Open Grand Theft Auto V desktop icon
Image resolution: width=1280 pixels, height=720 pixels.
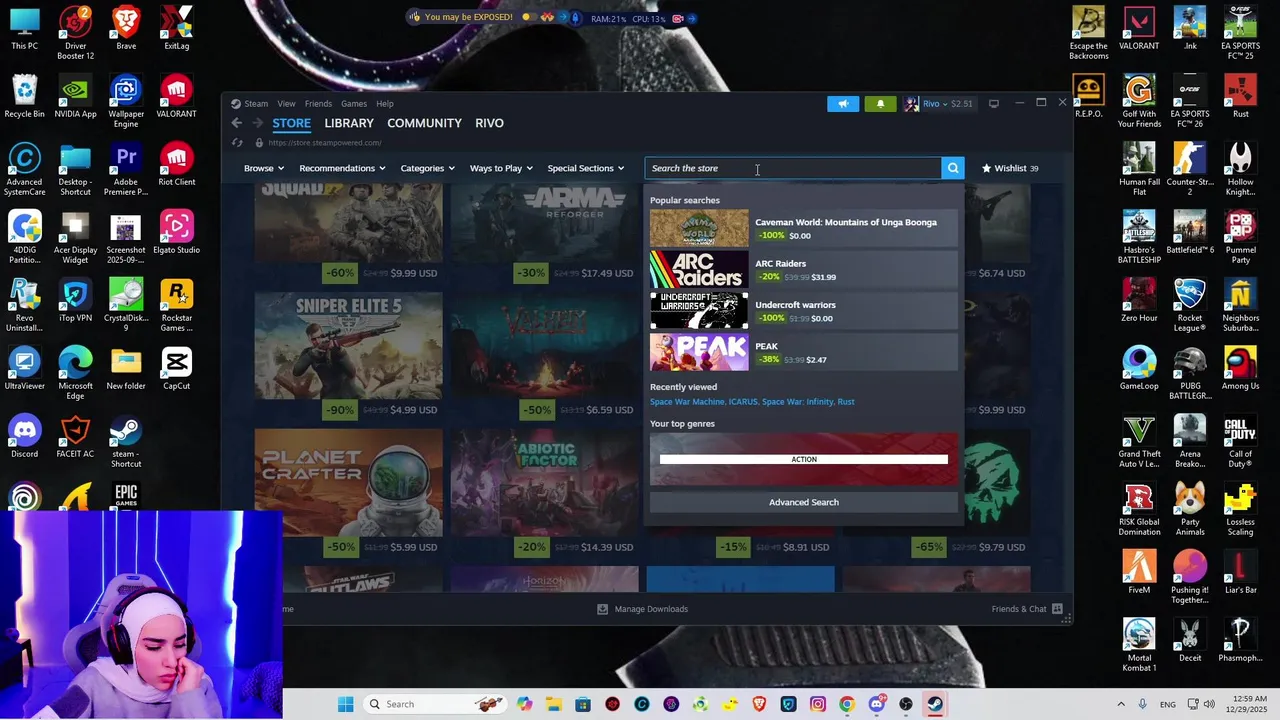pos(1139,442)
